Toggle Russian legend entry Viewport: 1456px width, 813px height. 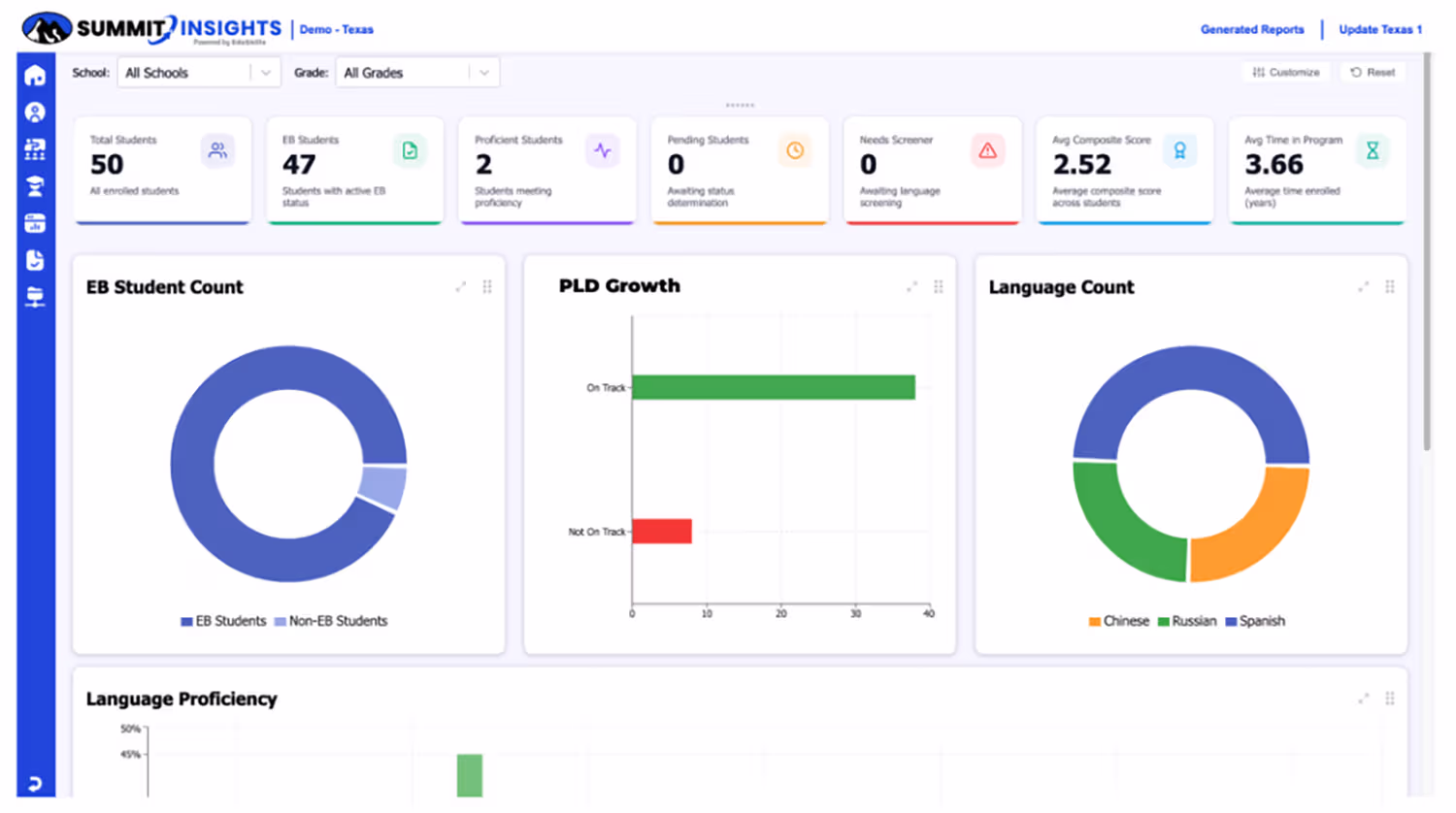1187,621
